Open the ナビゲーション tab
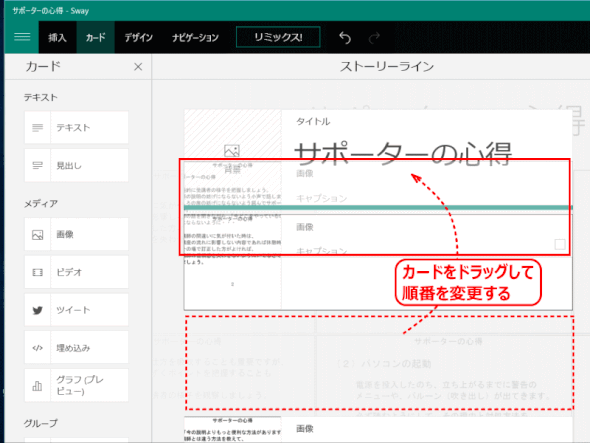The image size is (590, 443). click(x=195, y=37)
